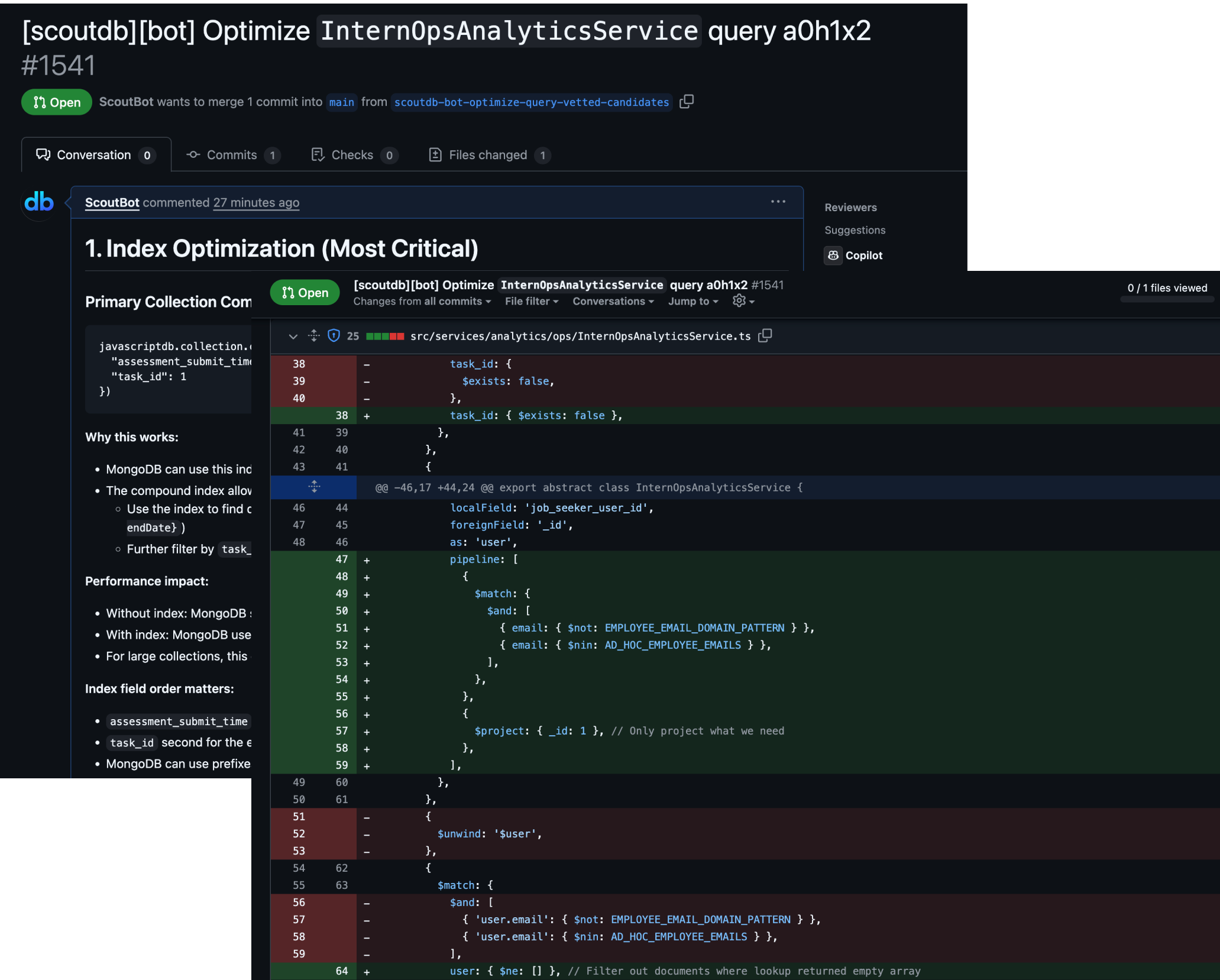Viewport: 1220px width, 980px height.
Task: Click the Primary Collection heading
Action: point(169,302)
